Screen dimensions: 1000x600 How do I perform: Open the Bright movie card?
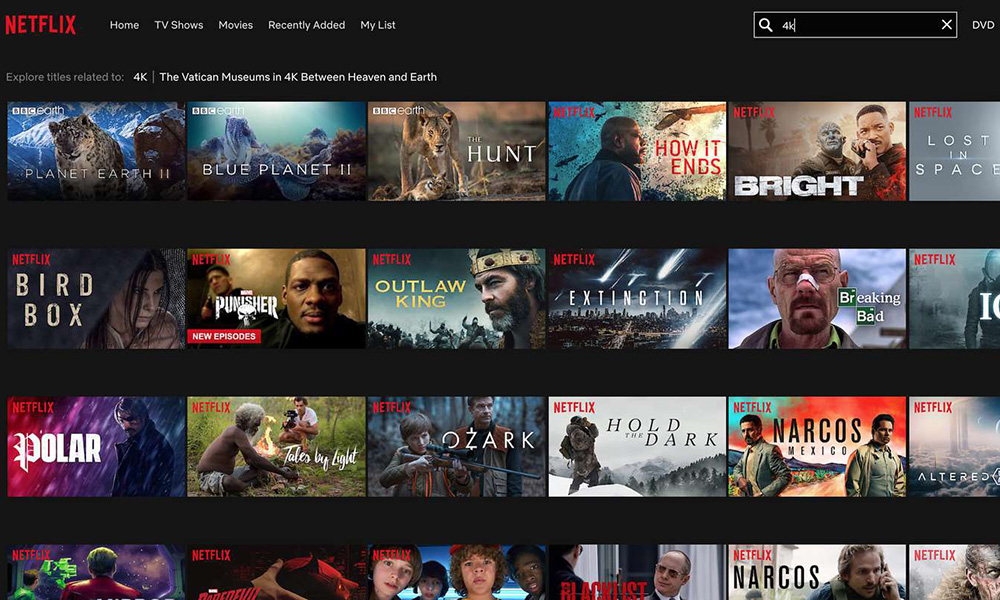[x=817, y=151]
